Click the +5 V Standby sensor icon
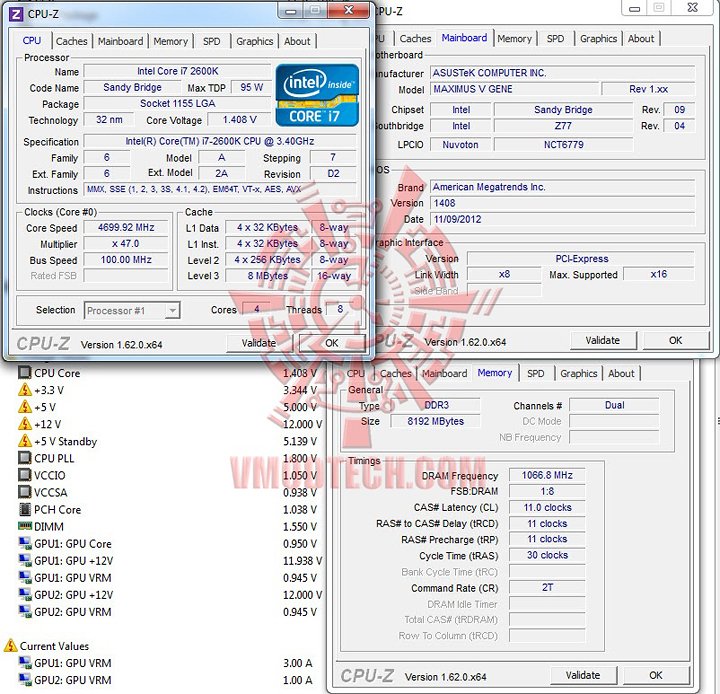The image size is (720, 694). point(25,441)
